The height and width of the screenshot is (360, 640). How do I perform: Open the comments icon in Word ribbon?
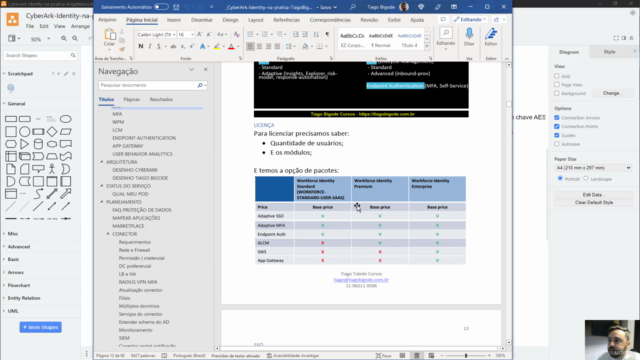click(443, 20)
